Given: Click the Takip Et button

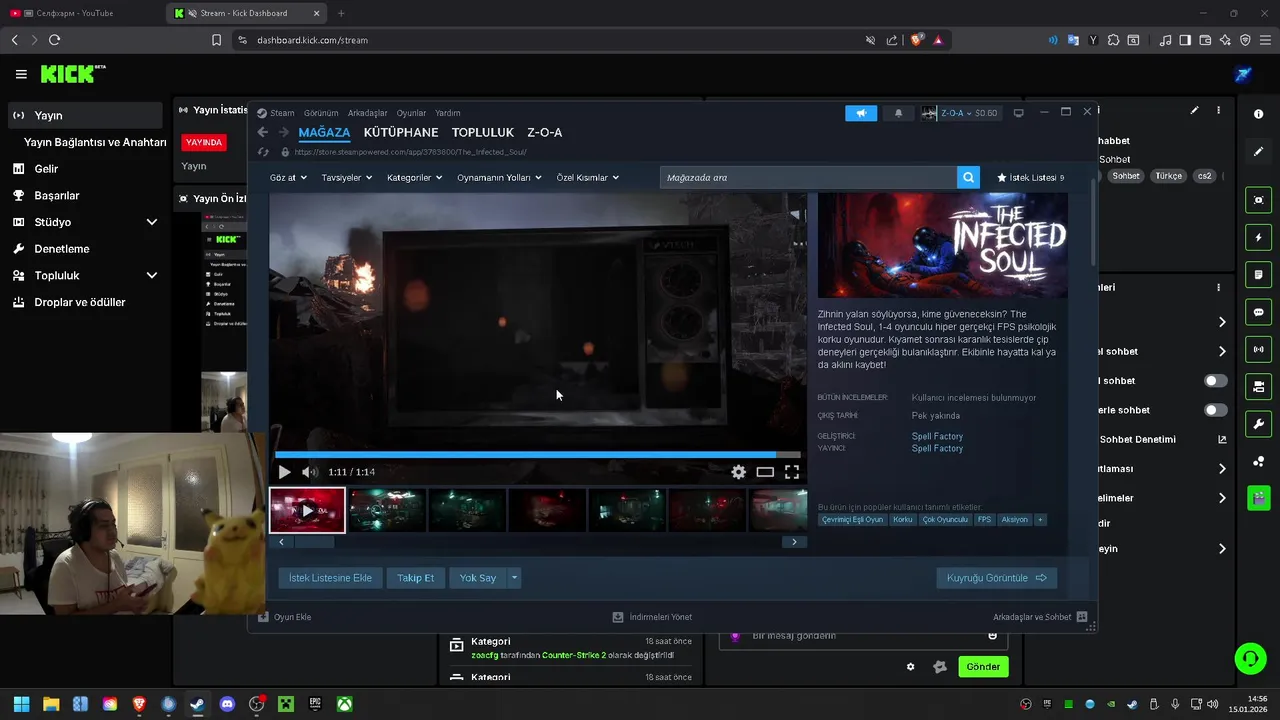Looking at the screenshot, I should [x=415, y=578].
